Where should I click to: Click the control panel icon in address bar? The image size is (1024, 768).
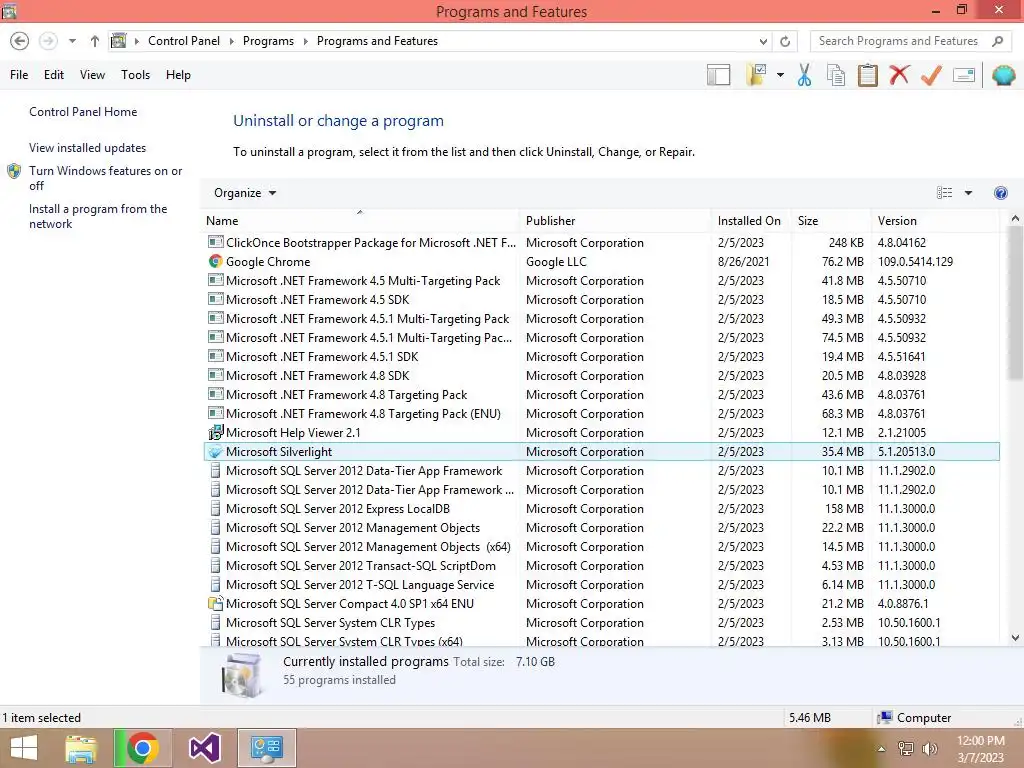click(x=118, y=41)
